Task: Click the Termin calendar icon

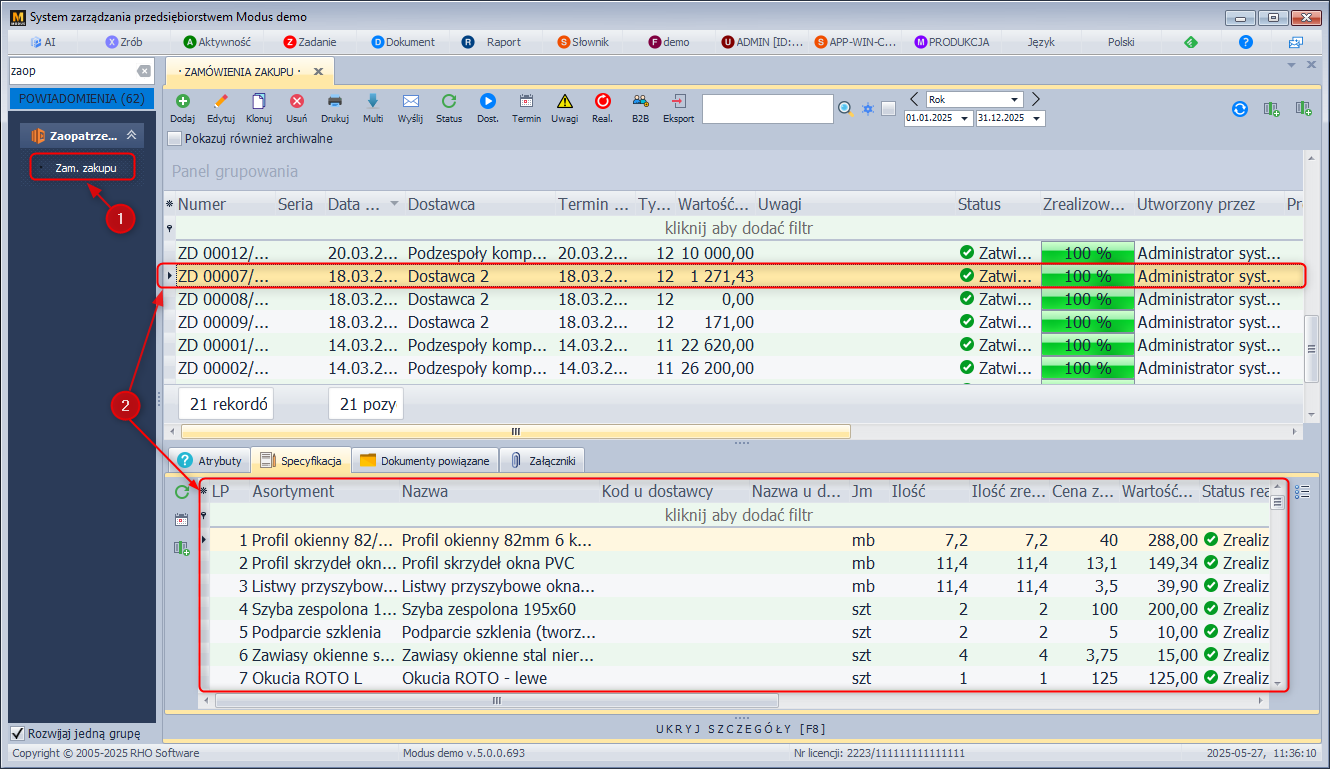Action: [x=526, y=101]
